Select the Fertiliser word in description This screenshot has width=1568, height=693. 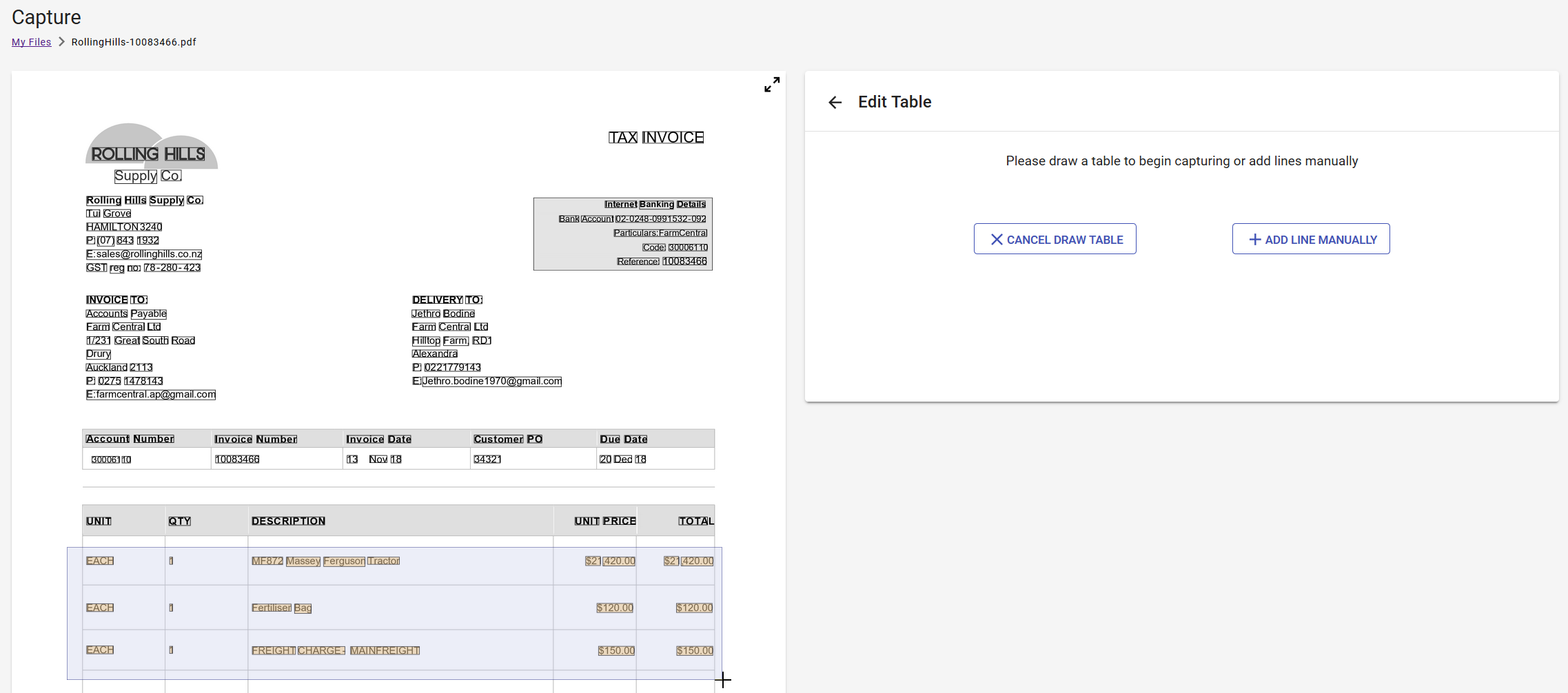272,608
